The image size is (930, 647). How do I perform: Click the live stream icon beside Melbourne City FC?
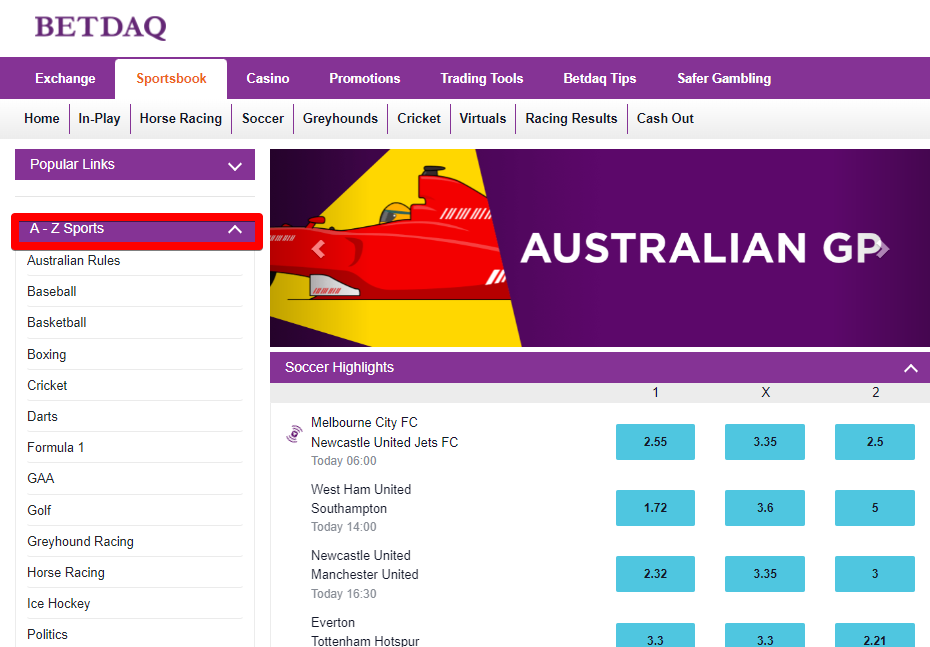[294, 434]
